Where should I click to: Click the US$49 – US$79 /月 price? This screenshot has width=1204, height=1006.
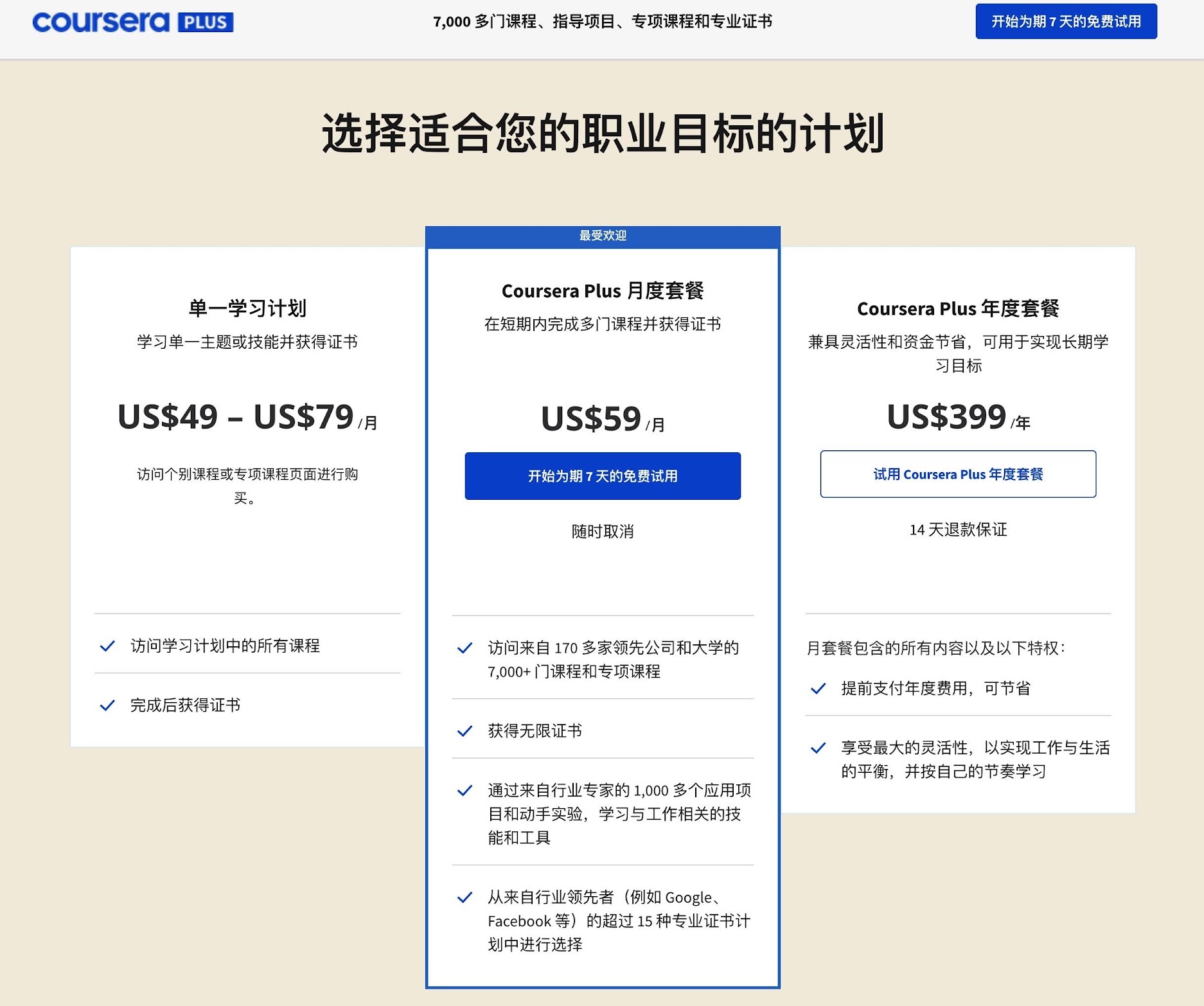(x=247, y=417)
